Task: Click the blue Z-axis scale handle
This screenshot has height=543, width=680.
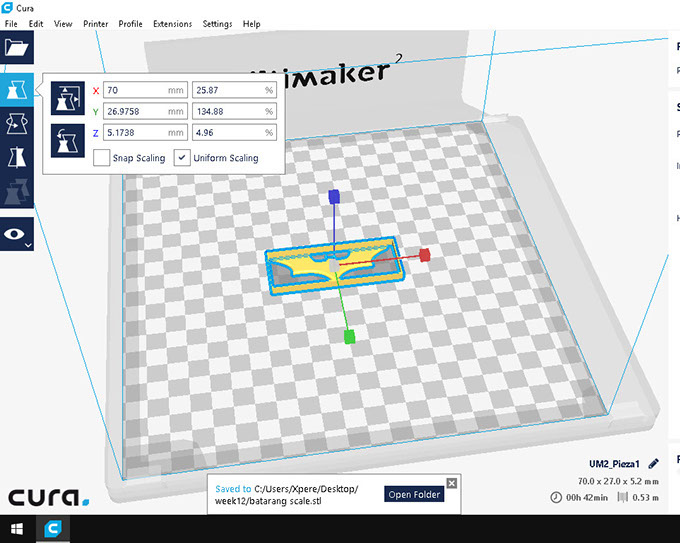Action: (333, 197)
